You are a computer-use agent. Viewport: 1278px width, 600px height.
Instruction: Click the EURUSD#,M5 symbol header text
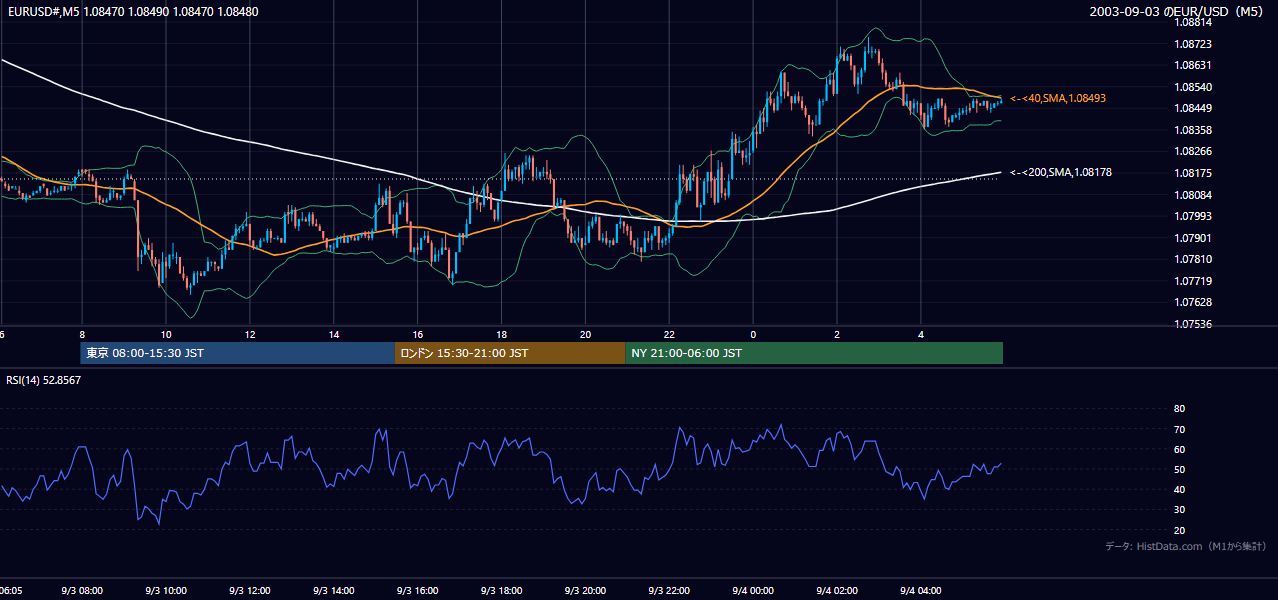[132, 12]
